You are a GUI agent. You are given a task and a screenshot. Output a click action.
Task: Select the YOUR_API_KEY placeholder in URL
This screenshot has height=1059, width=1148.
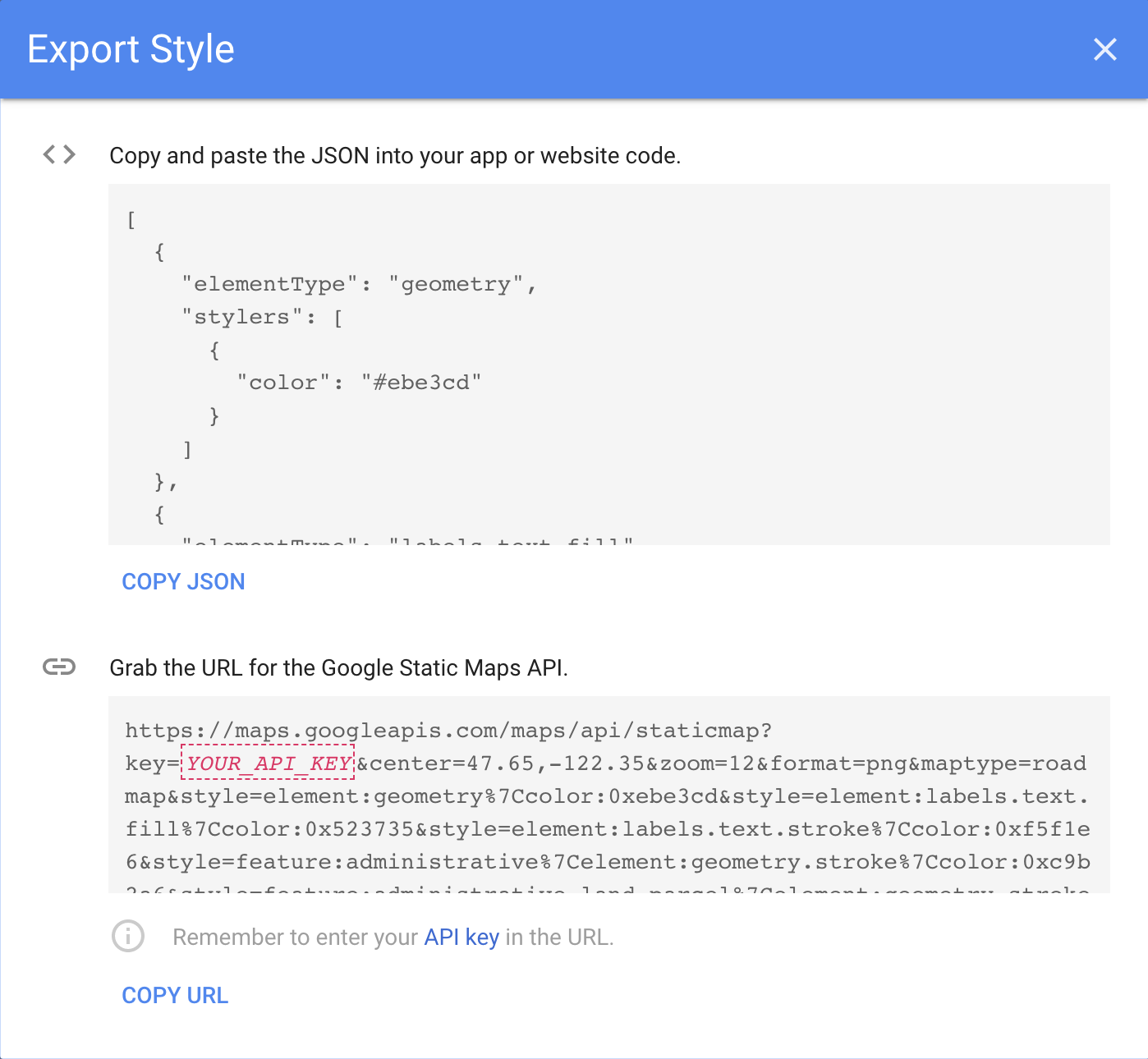(x=268, y=763)
